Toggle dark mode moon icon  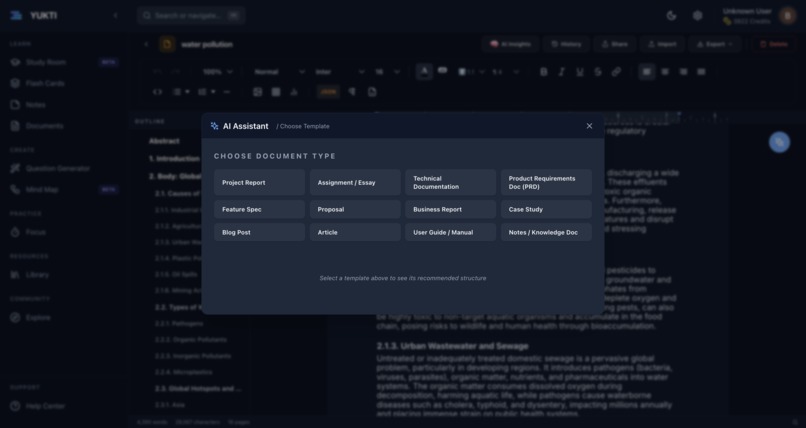[671, 15]
